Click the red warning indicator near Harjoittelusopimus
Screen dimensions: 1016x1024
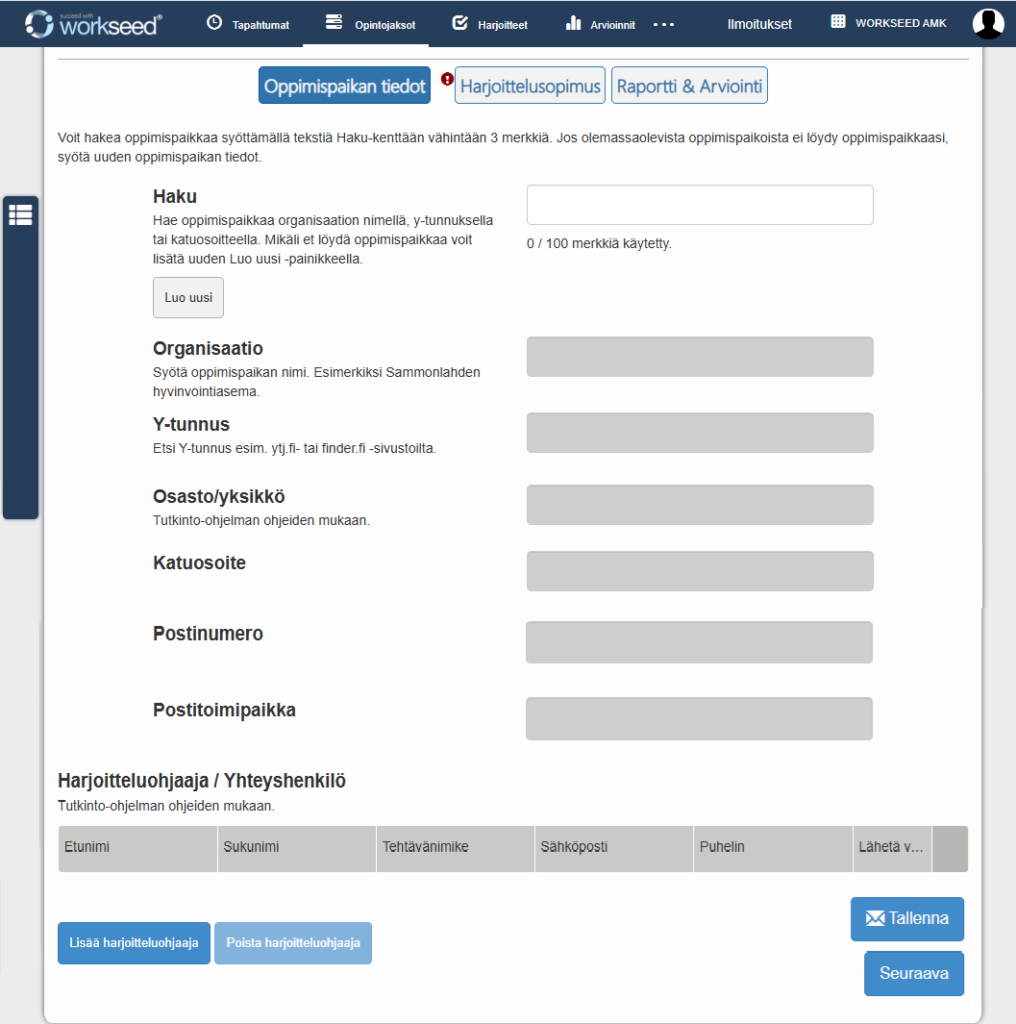(x=447, y=79)
